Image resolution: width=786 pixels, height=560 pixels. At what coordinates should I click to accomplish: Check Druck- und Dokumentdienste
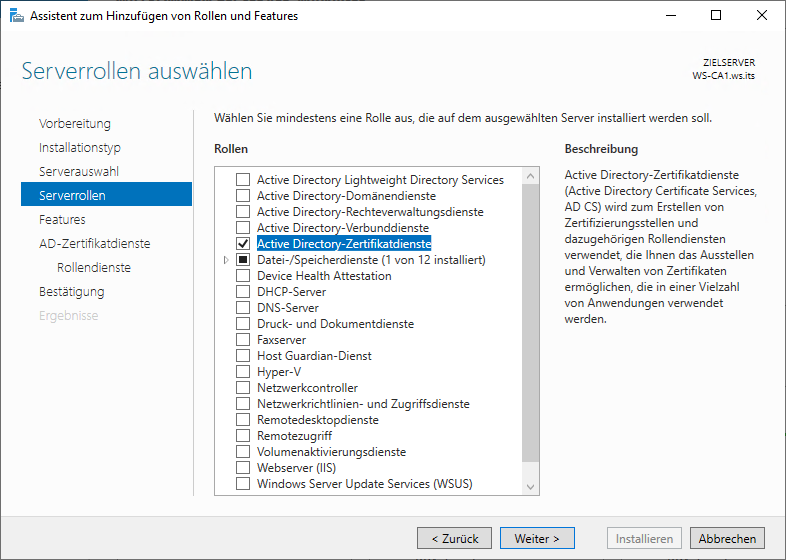click(243, 324)
